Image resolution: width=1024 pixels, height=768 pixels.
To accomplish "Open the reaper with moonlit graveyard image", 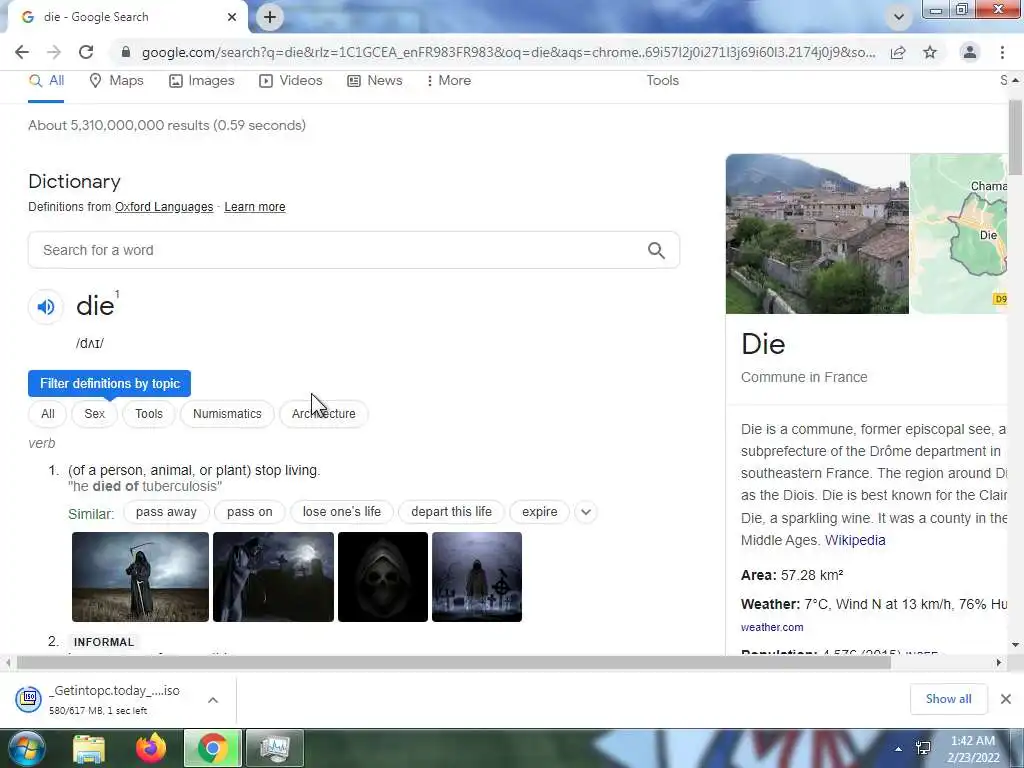I will [273, 577].
